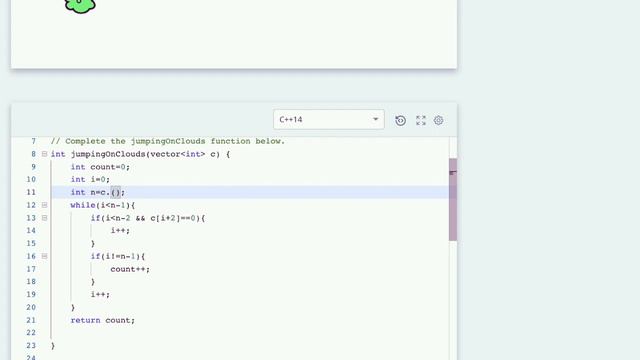Click the comment text on line 7

pos(168,141)
